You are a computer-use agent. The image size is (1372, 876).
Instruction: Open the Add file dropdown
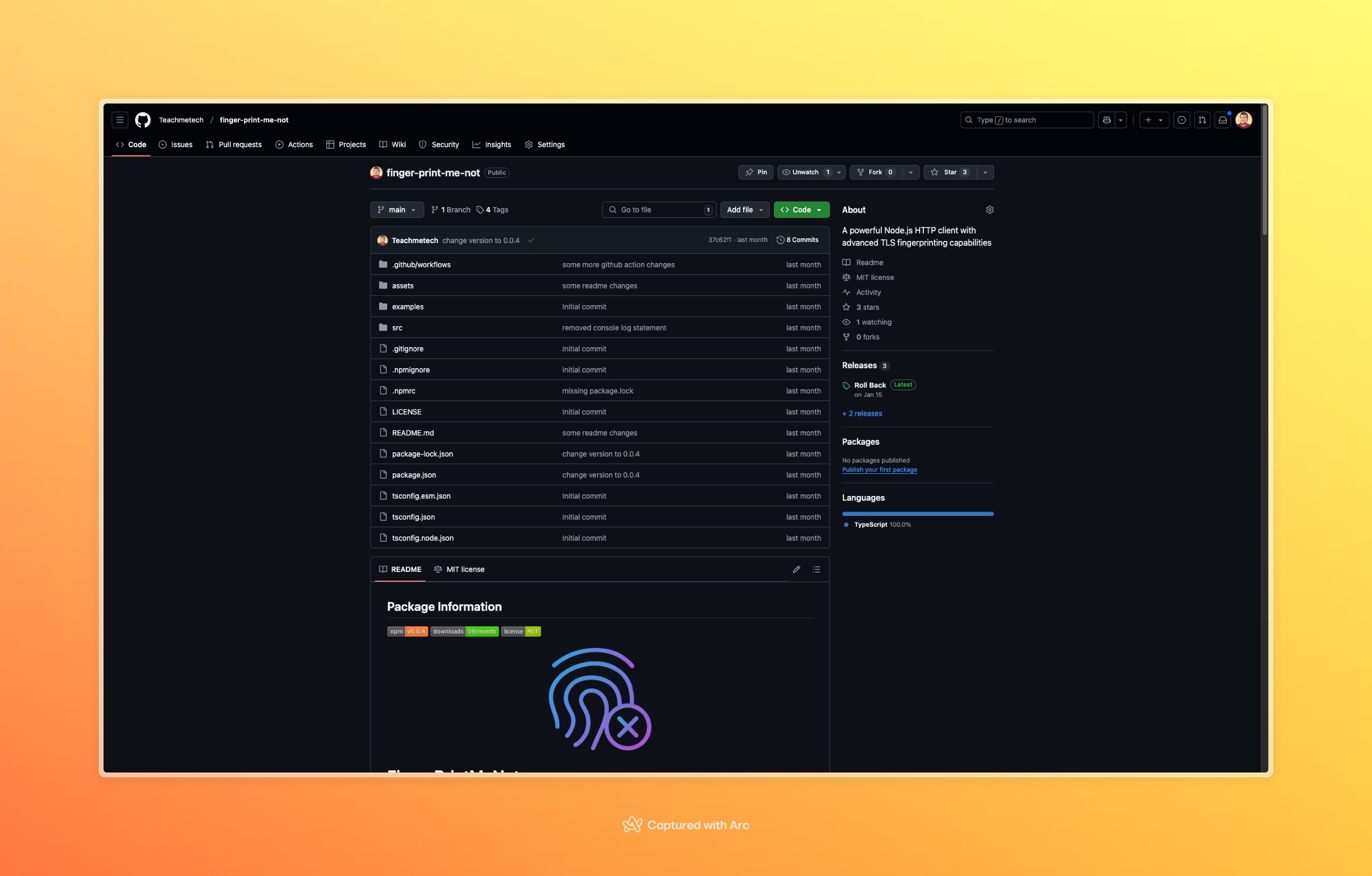[745, 210]
